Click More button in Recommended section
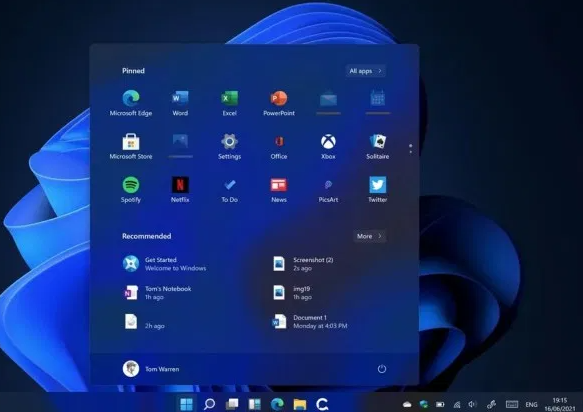 (x=370, y=236)
